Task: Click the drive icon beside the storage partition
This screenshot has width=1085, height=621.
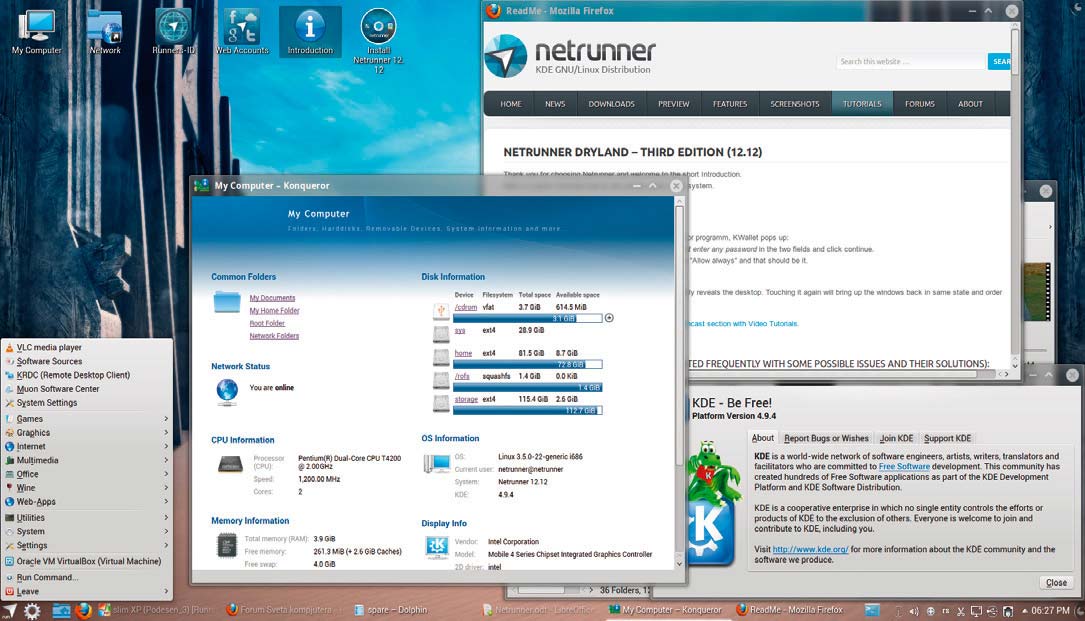Action: tap(441, 404)
